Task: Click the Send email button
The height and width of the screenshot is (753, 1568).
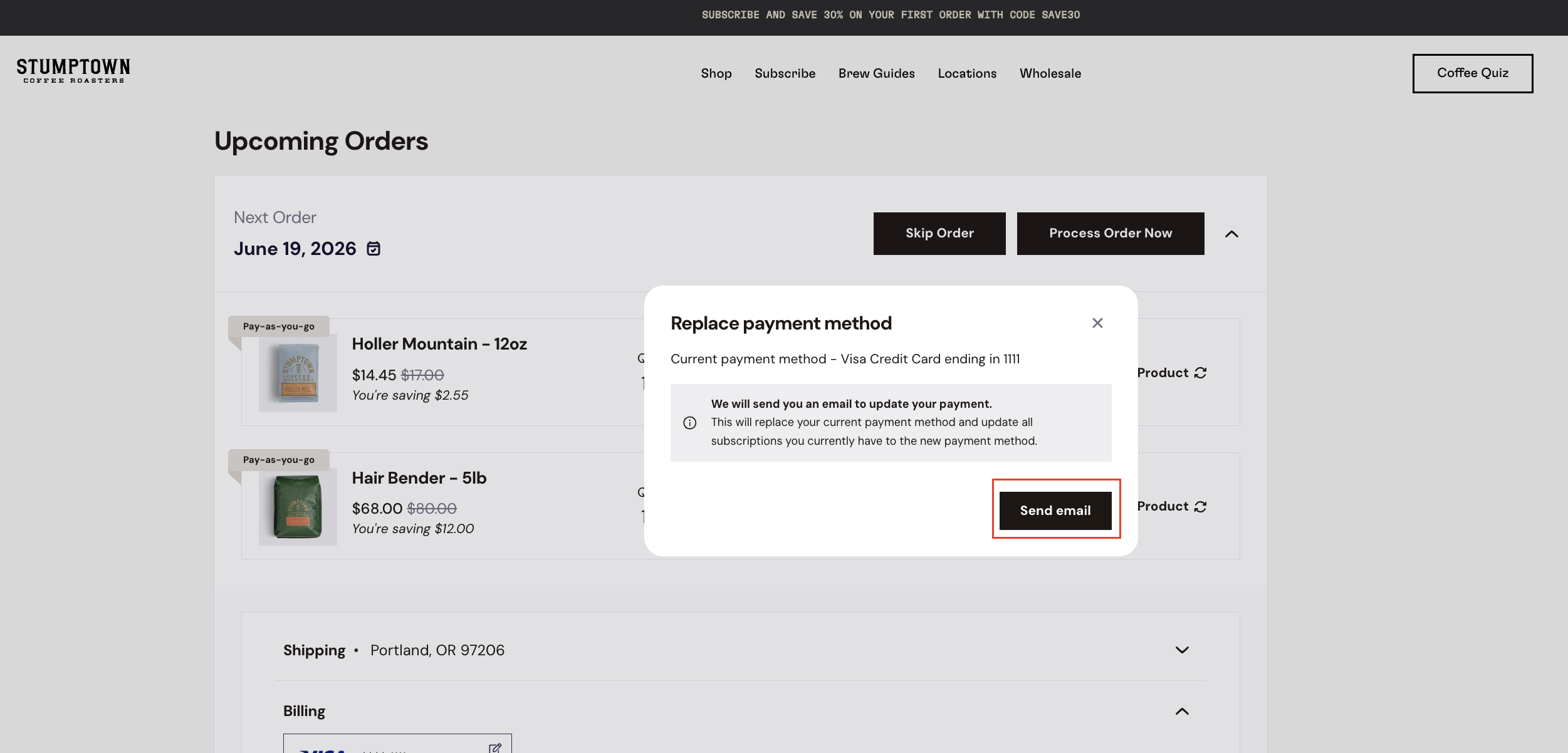Action: tap(1055, 511)
